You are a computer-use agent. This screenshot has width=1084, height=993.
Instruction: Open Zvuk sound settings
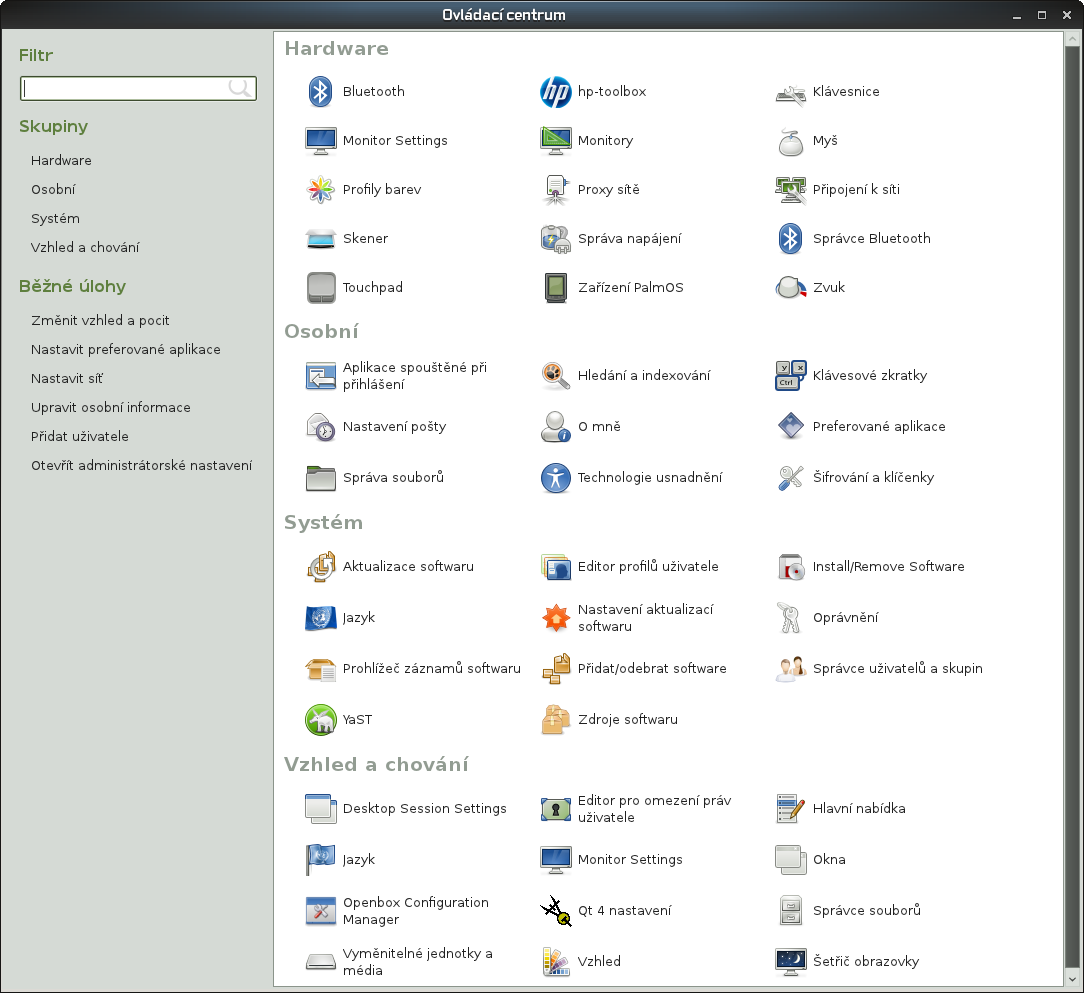click(791, 287)
